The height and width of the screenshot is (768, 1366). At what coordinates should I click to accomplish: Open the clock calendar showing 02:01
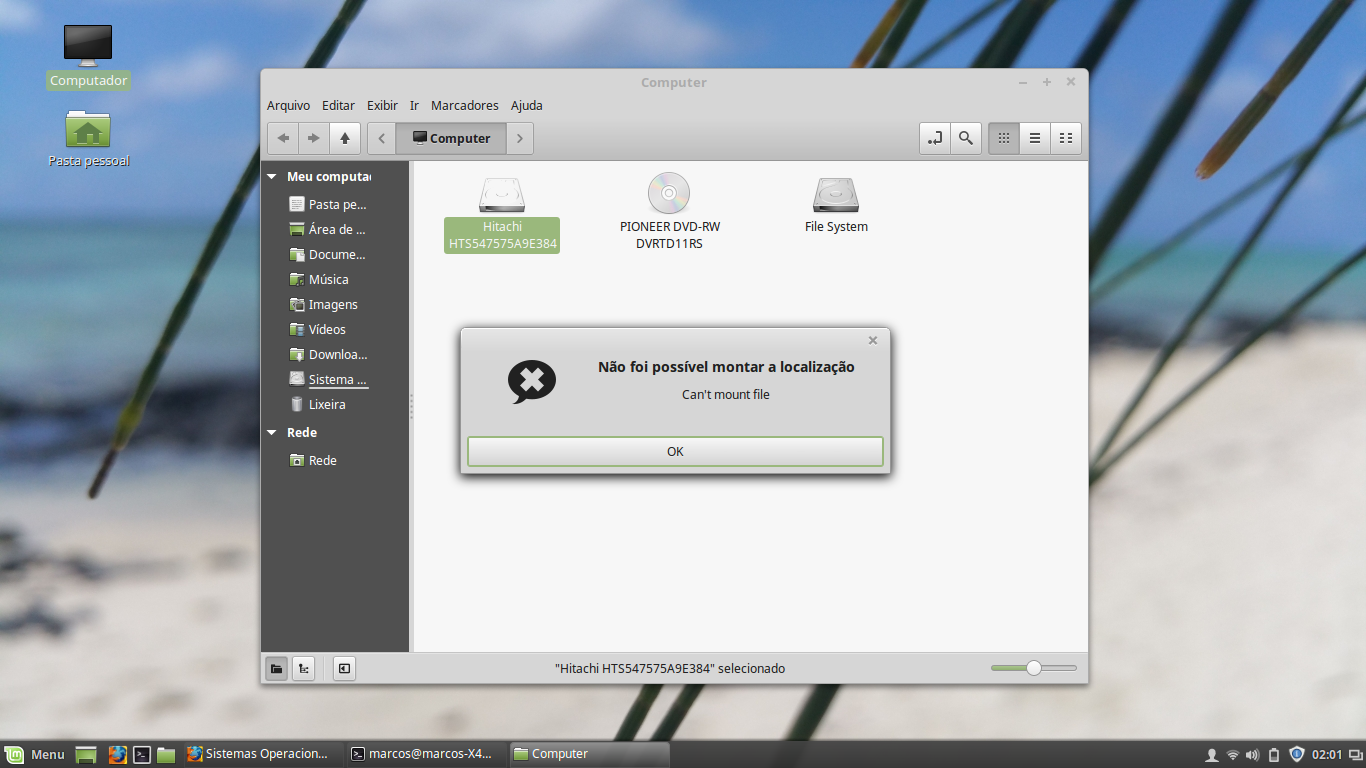tap(1327, 754)
